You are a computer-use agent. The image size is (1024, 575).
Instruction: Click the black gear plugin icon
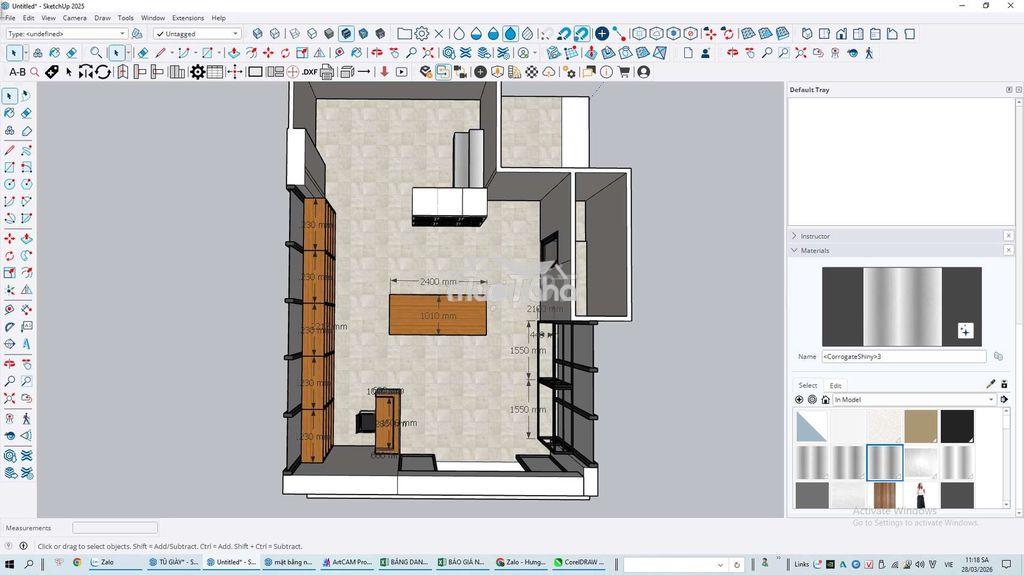pos(198,72)
